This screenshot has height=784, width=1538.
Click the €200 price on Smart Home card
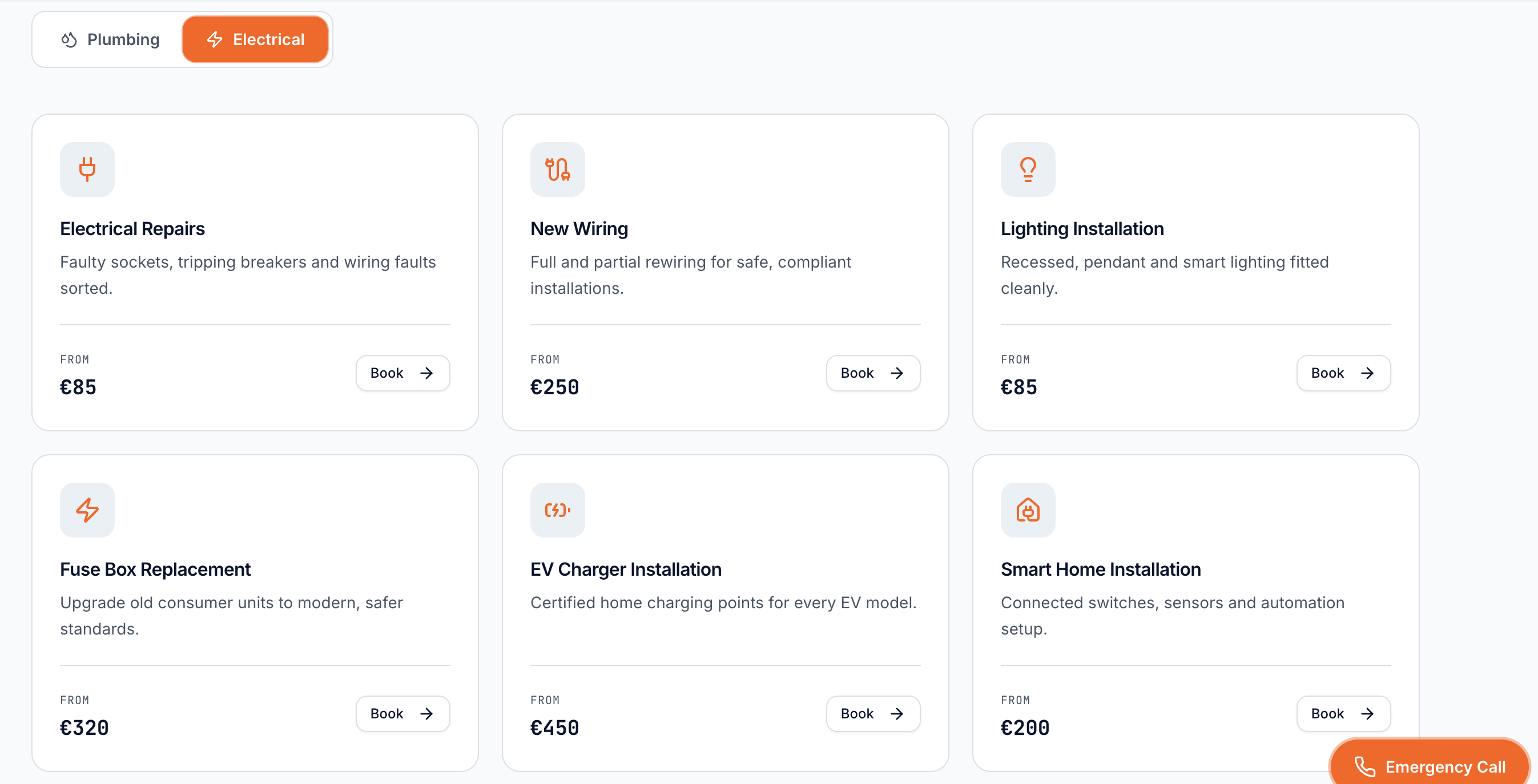click(1025, 728)
